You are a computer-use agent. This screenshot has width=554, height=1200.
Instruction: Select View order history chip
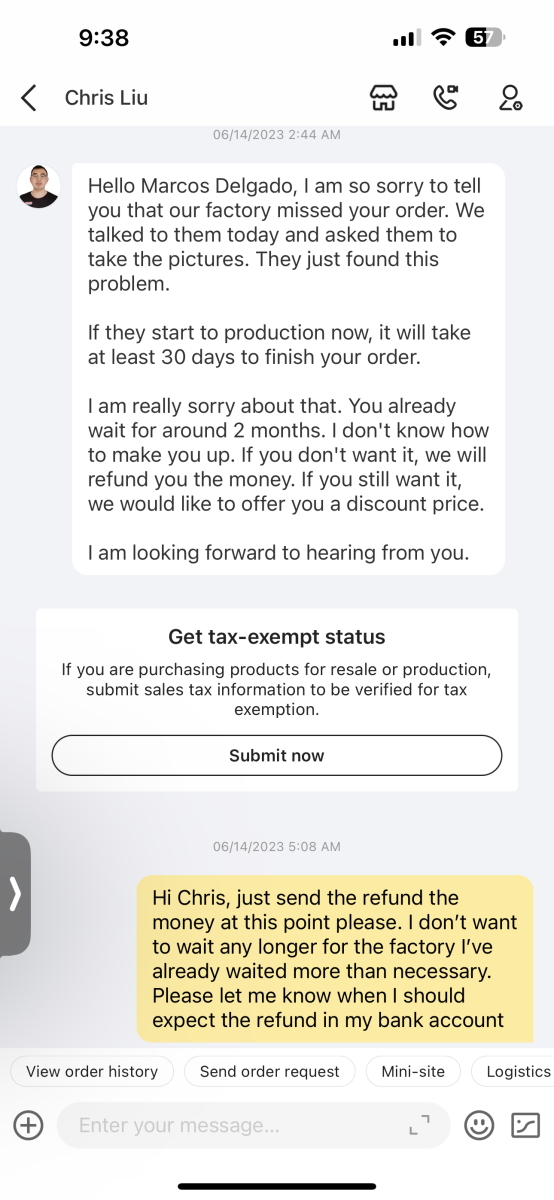coord(92,1071)
